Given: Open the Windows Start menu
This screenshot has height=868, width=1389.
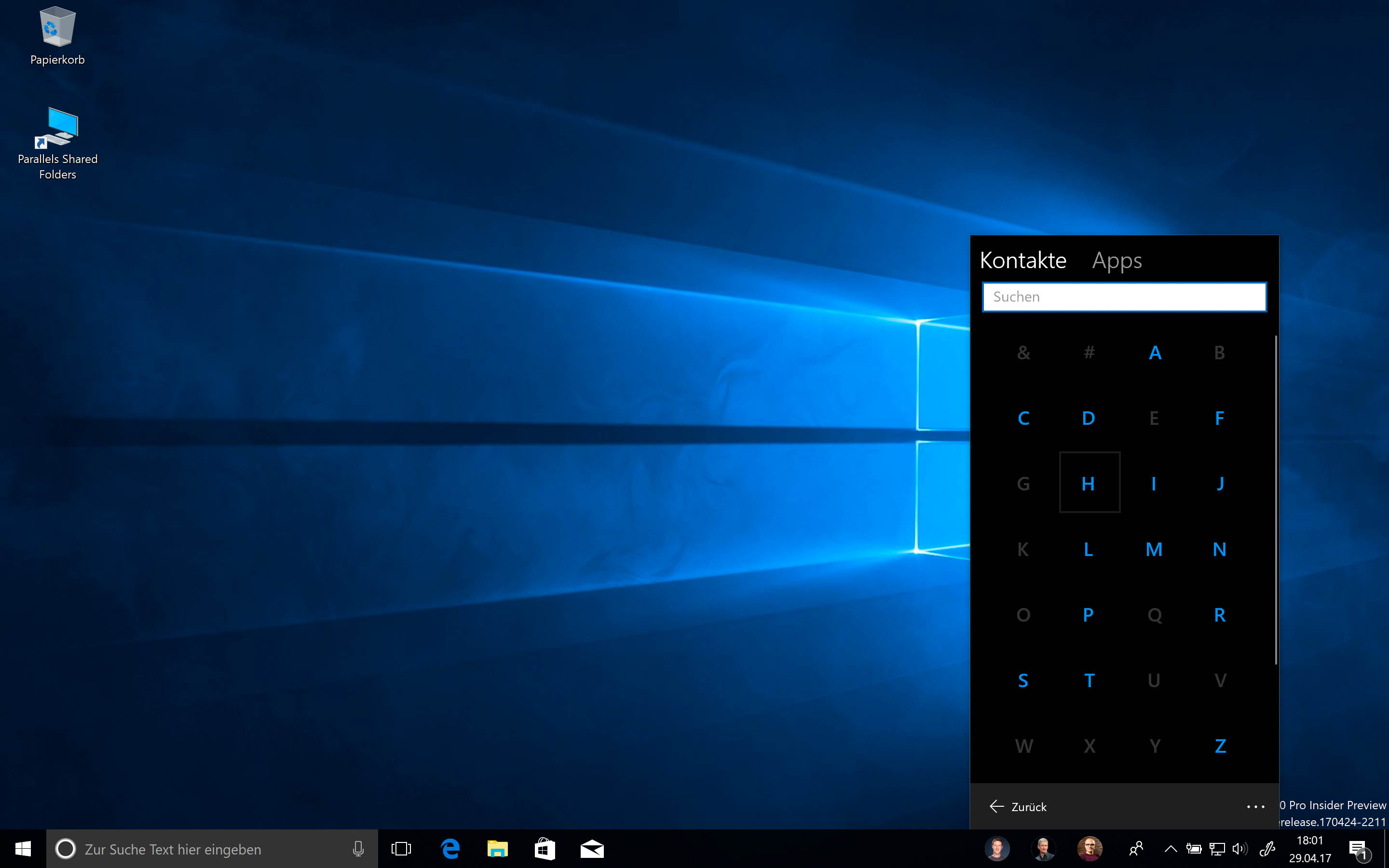Looking at the screenshot, I should coord(23,849).
